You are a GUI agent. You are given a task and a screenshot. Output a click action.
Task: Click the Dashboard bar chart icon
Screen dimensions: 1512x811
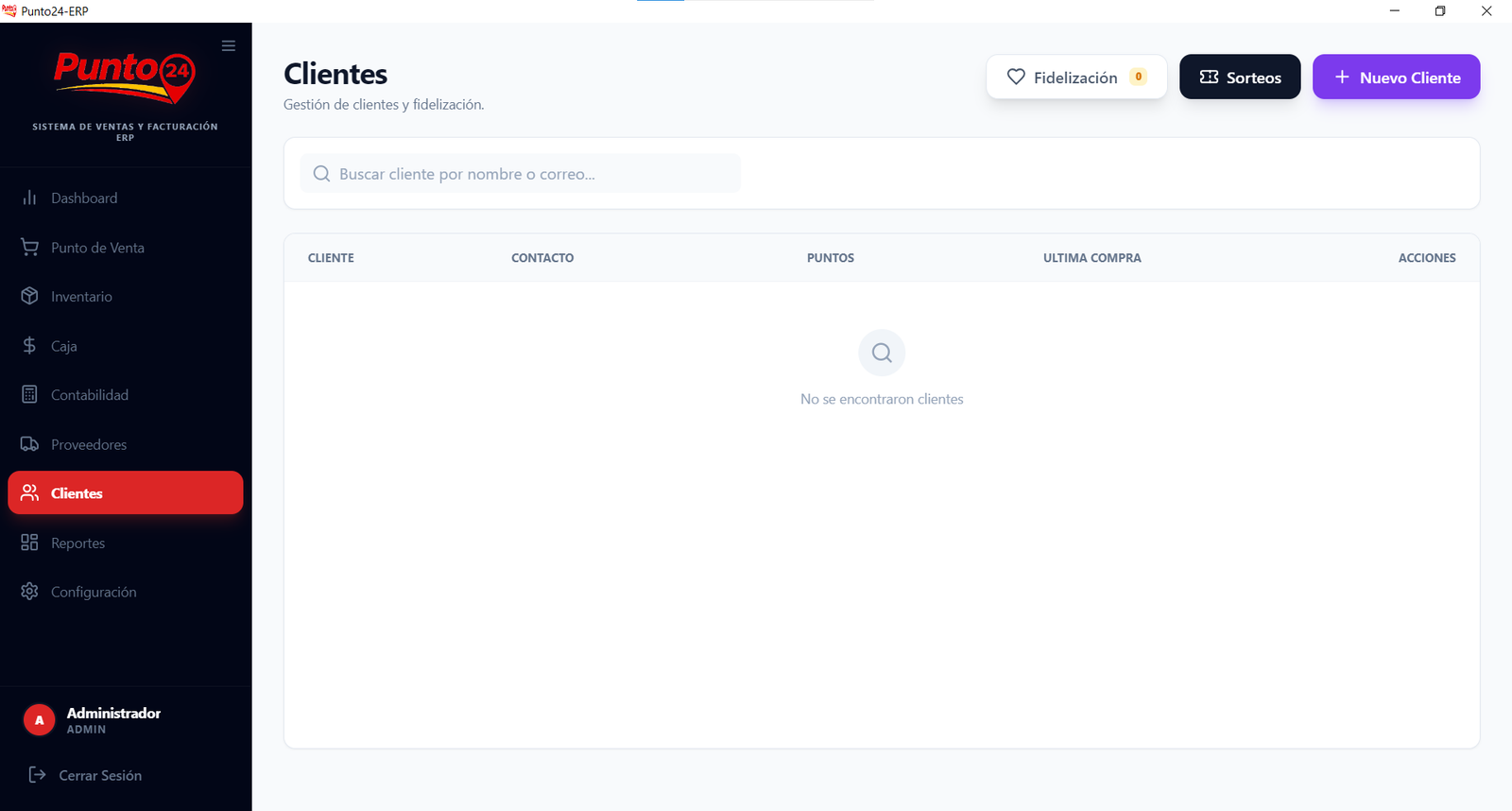(29, 198)
